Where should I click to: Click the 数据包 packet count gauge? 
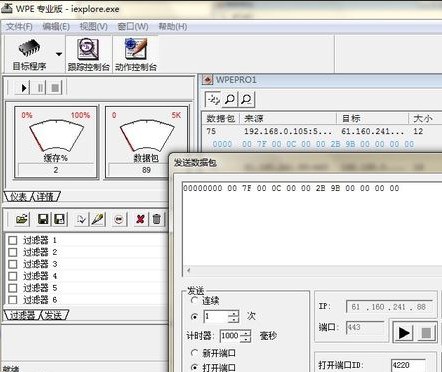[146, 142]
